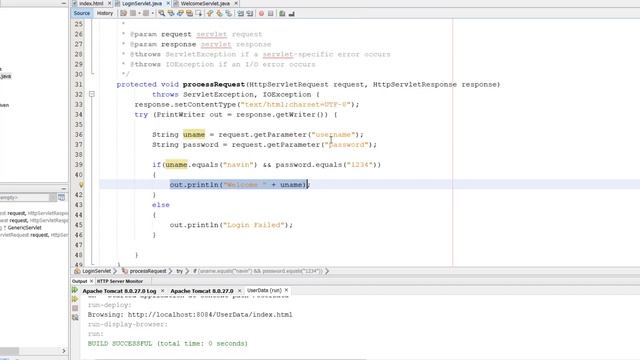Start Macro Recording red circle
The image size is (640, 360).
(261, 13)
